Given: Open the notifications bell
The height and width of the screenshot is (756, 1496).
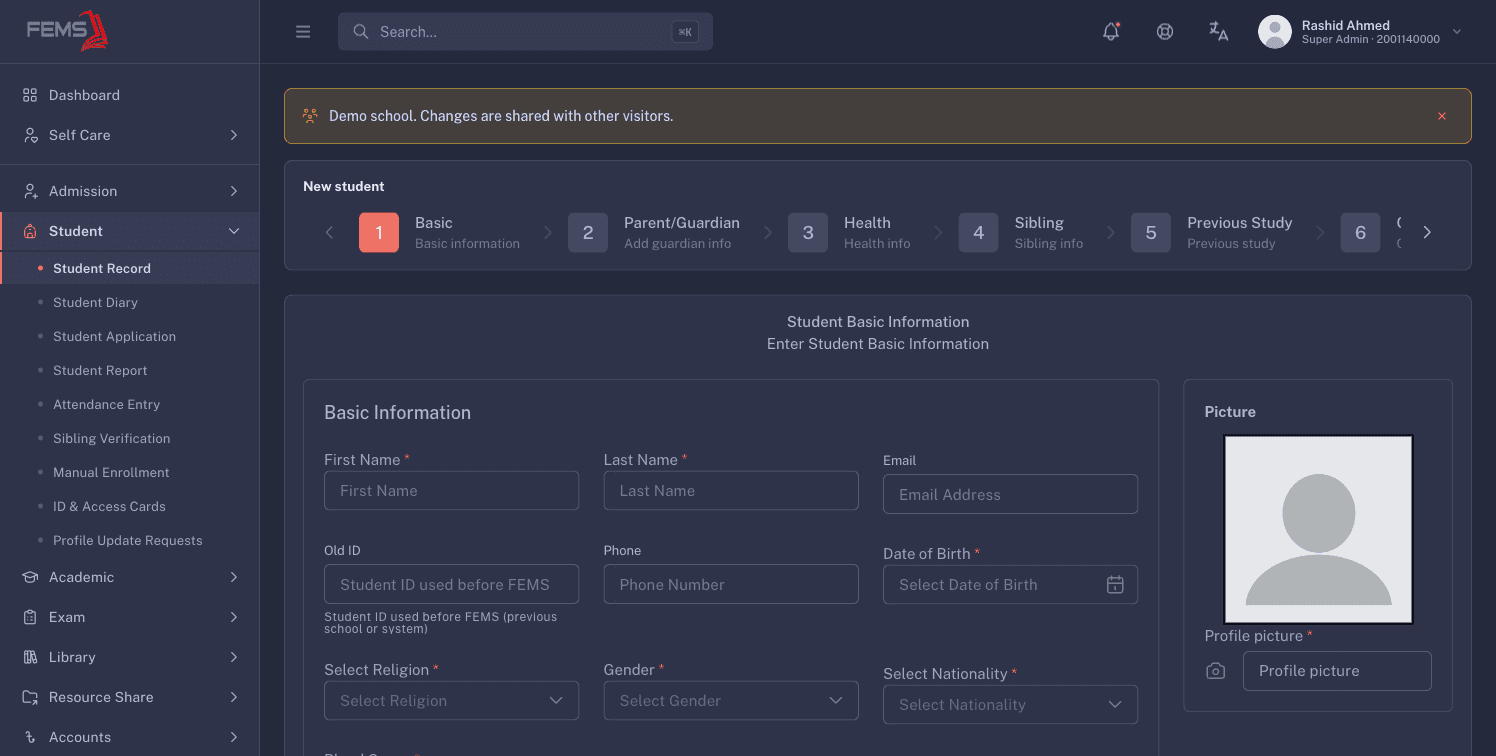Looking at the screenshot, I should [x=1111, y=32].
